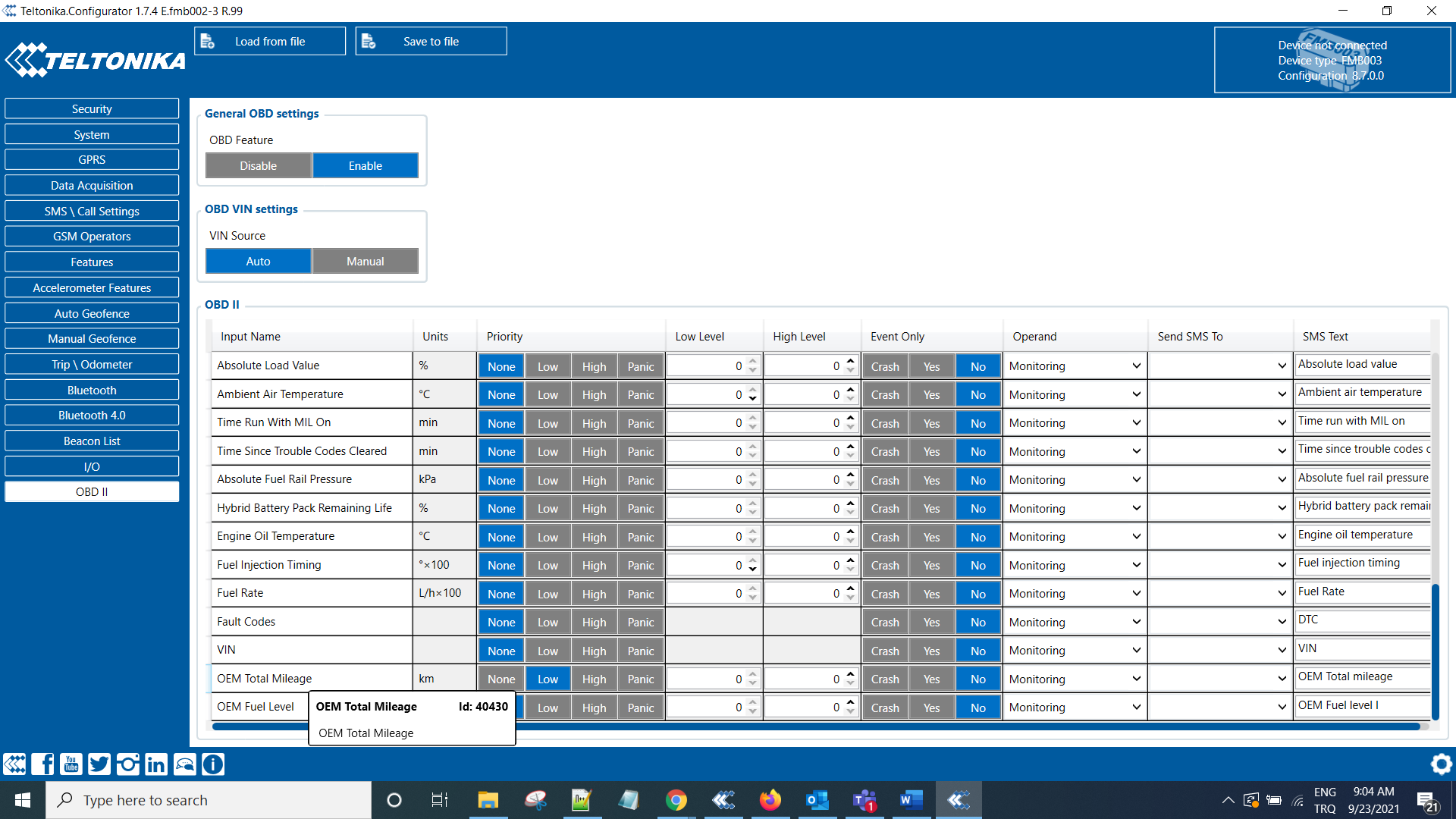Open the Teltonika Facebook page icon
Image resolution: width=1456 pixels, height=819 pixels.
[x=42, y=764]
